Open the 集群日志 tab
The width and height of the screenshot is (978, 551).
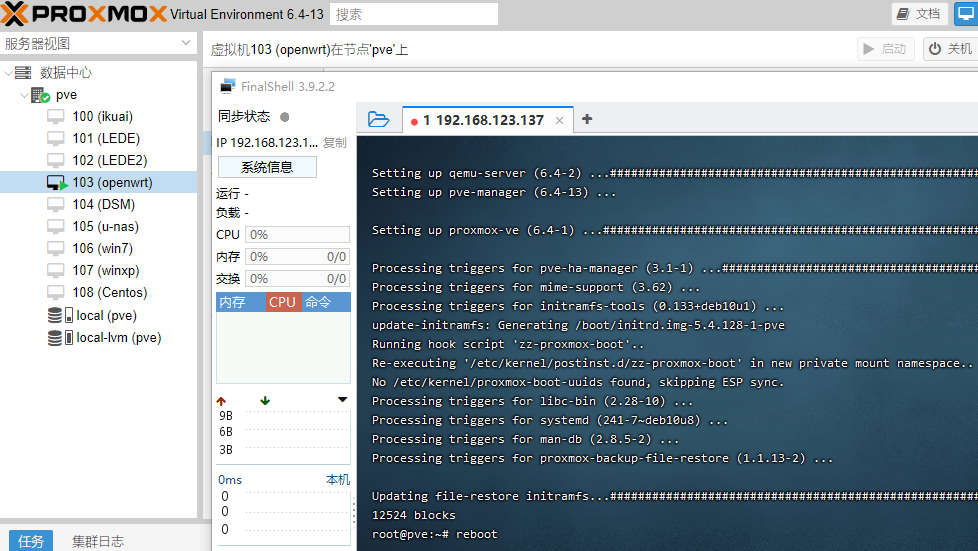pyautogui.click(x=98, y=541)
